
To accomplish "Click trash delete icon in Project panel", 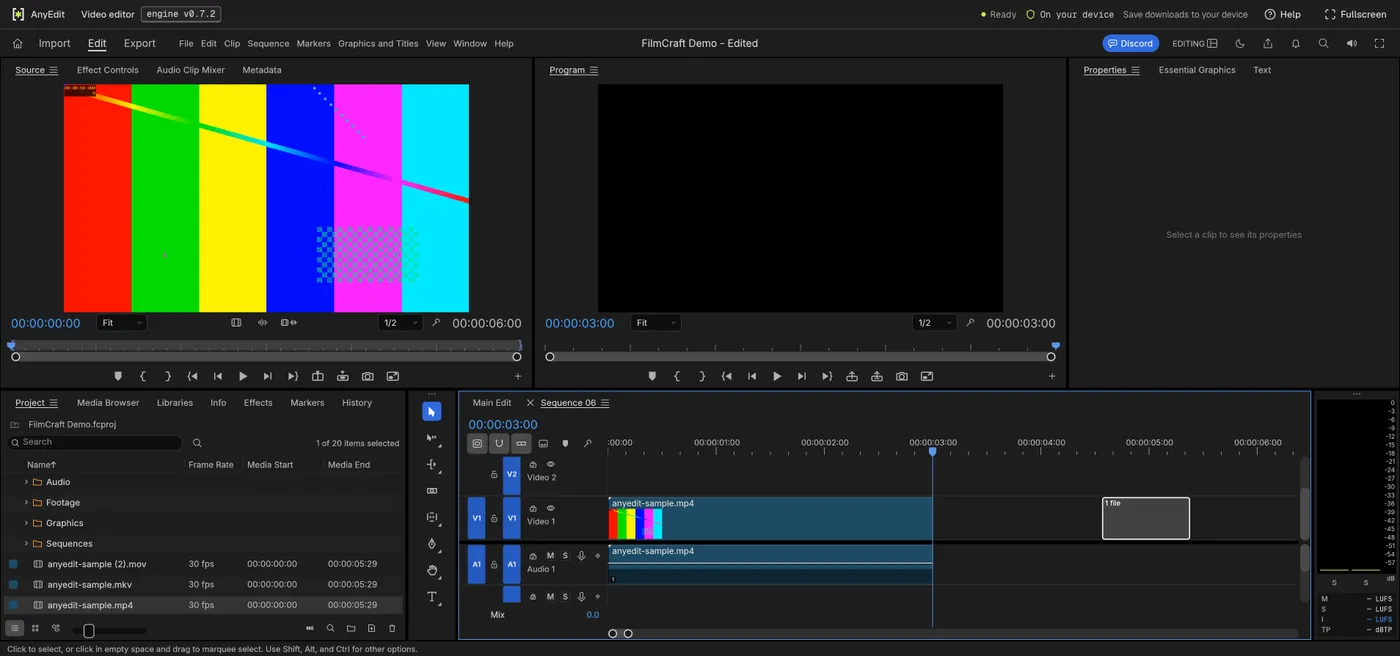I will point(392,628).
